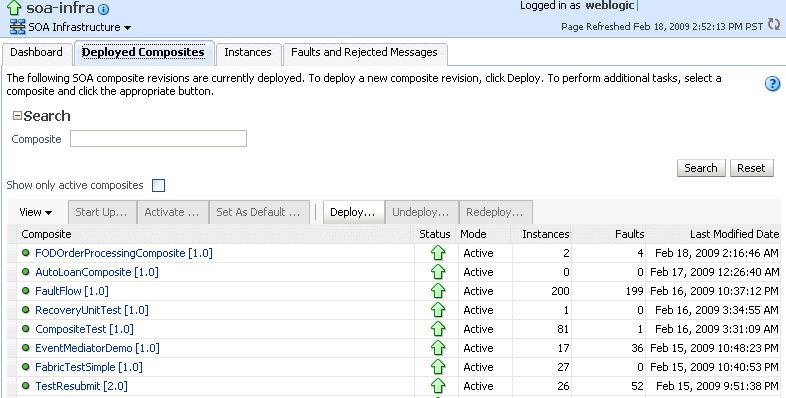The height and width of the screenshot is (398, 786).
Task: Click the Activate ... button
Action: pos(172,212)
